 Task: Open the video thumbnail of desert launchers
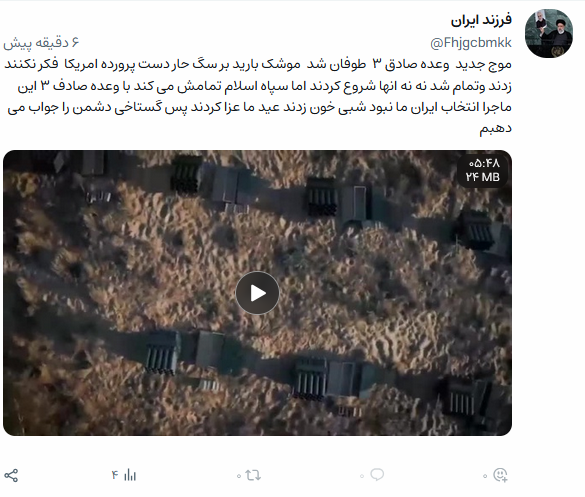coord(257,293)
